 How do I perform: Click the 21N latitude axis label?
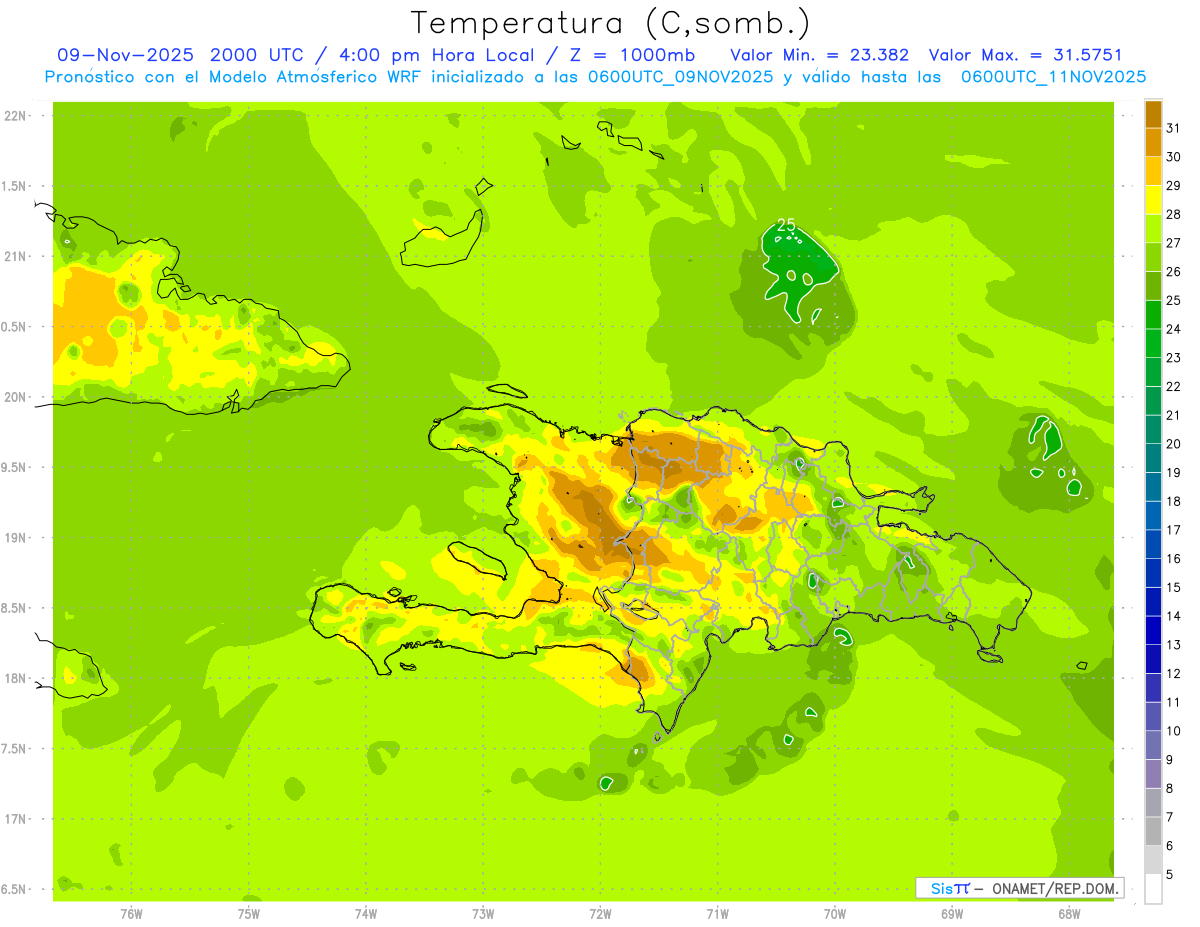point(16,257)
